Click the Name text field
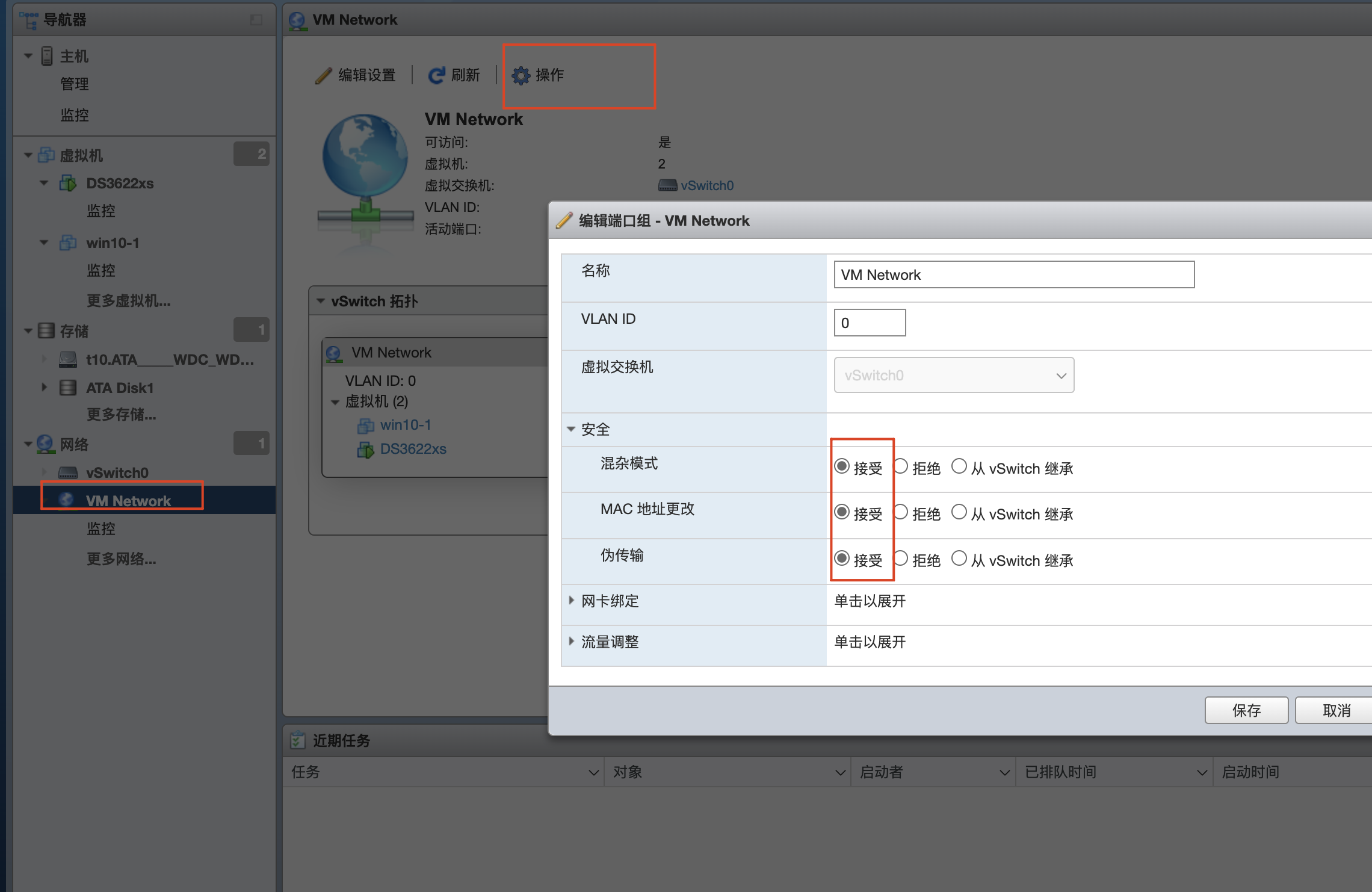Image resolution: width=1372 pixels, height=892 pixels. coord(1013,274)
